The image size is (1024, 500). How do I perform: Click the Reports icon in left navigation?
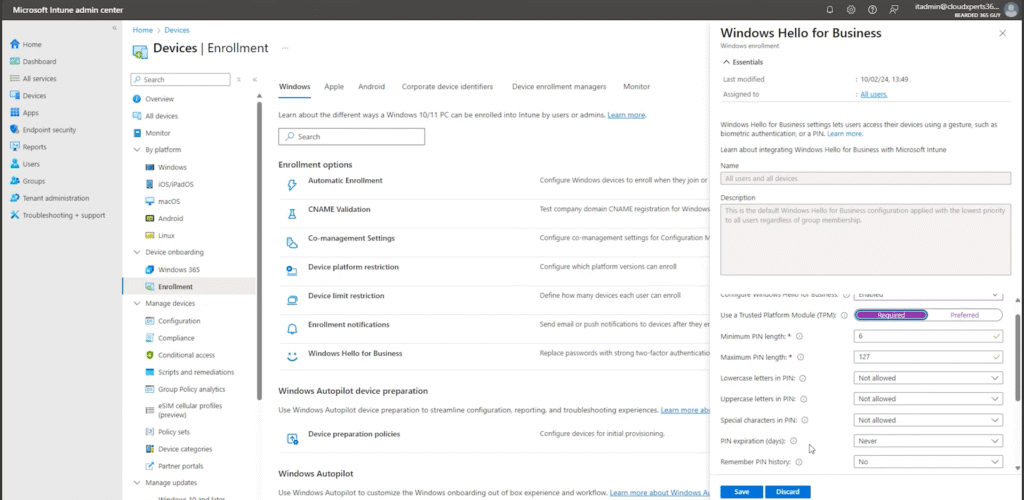(x=14, y=147)
